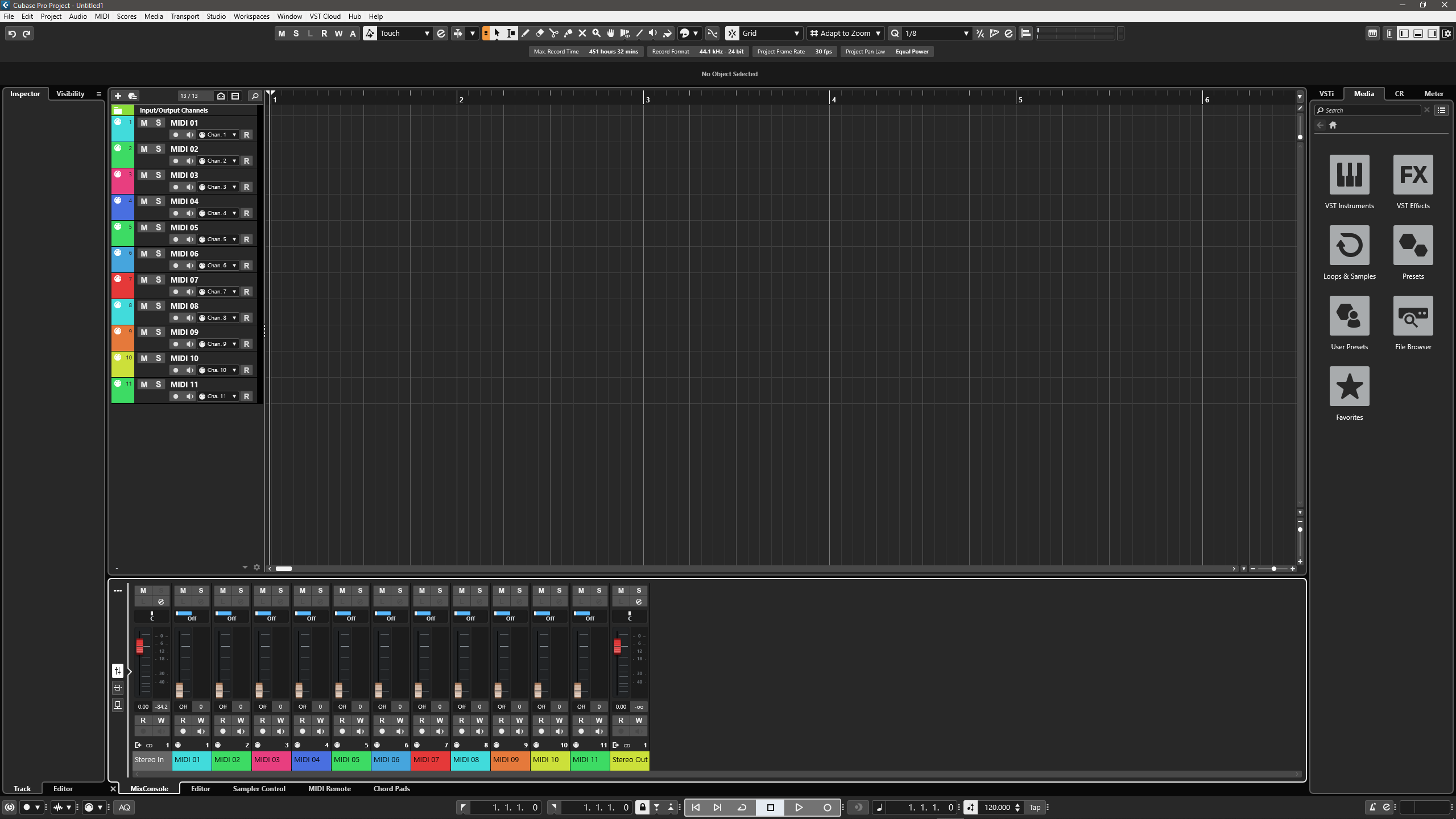Select the Erase tool
This screenshot has width=1456, height=819.
(540, 34)
